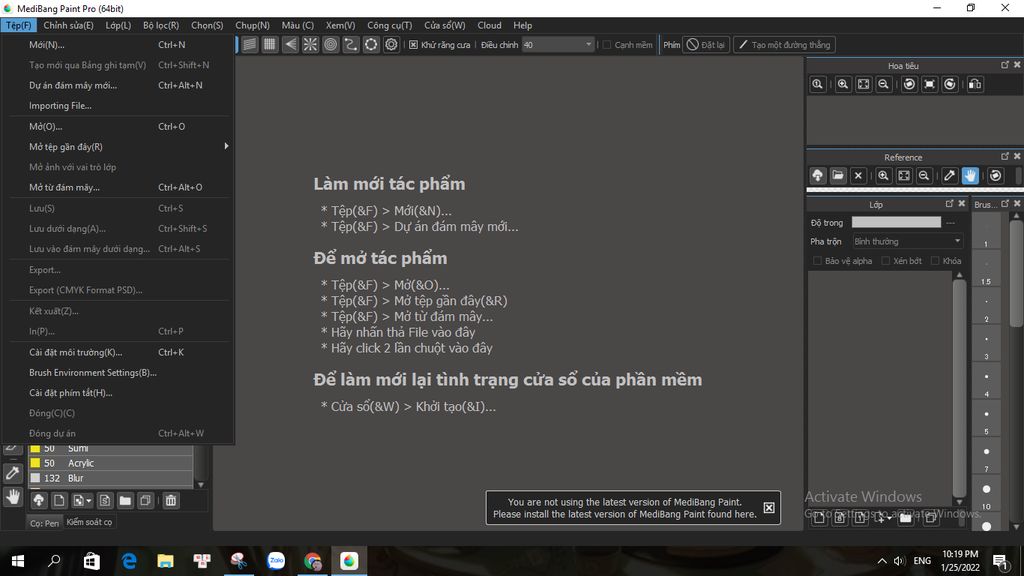Toggle the Khóa checkbox
The width and height of the screenshot is (1024, 576).
[x=935, y=261]
